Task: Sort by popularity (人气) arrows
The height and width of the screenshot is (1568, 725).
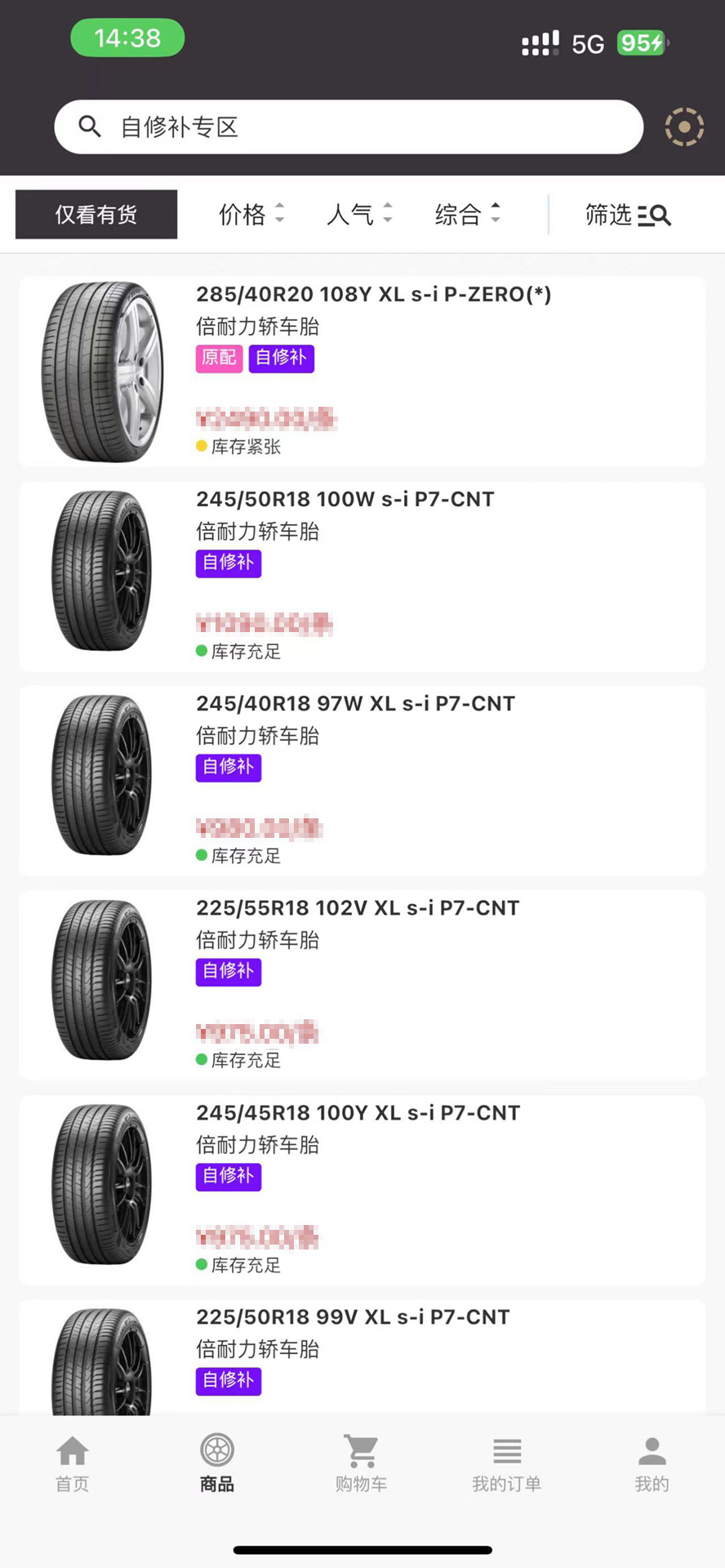Action: tap(388, 214)
